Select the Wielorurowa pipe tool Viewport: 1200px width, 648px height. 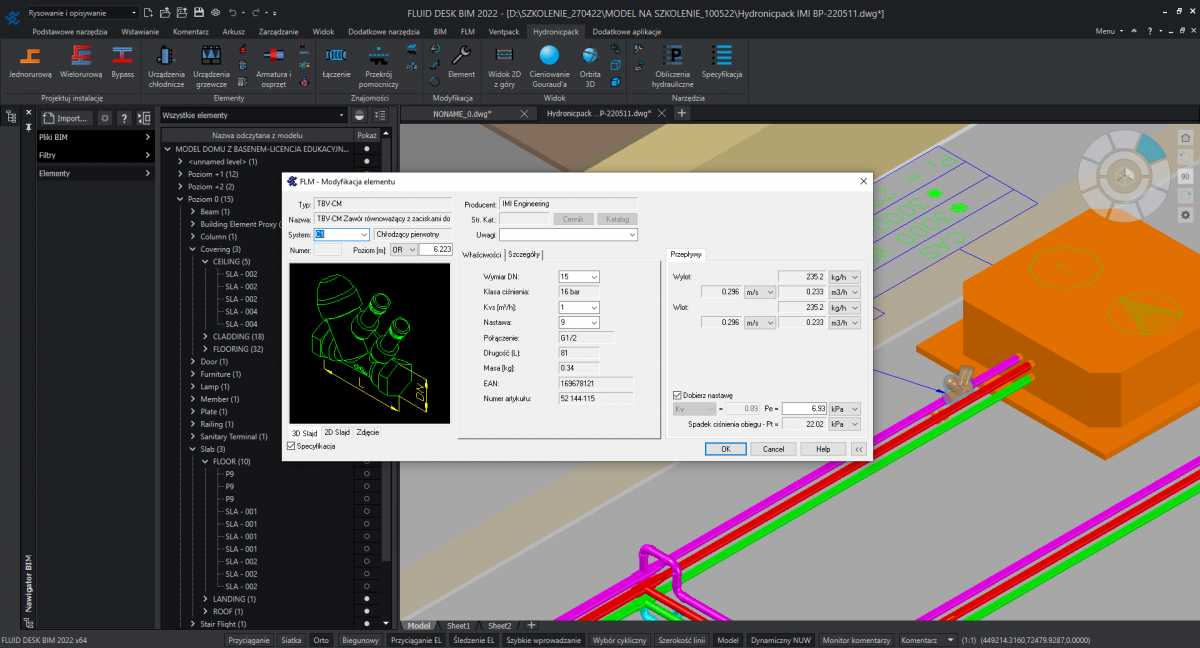click(81, 62)
